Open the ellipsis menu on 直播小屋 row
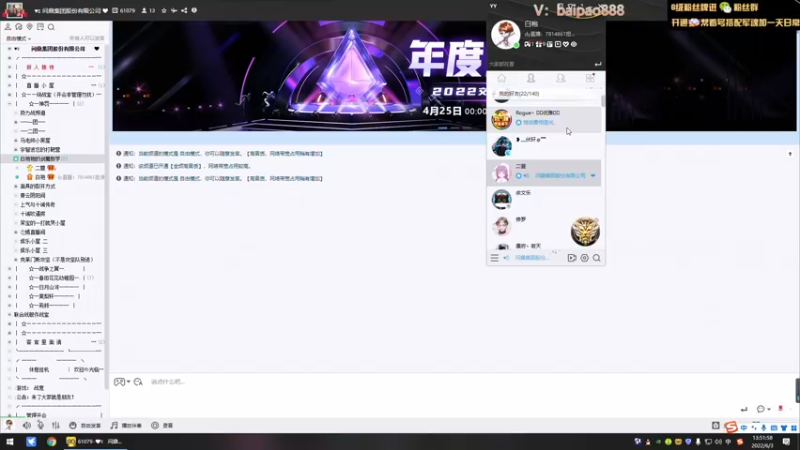 [x=93, y=85]
